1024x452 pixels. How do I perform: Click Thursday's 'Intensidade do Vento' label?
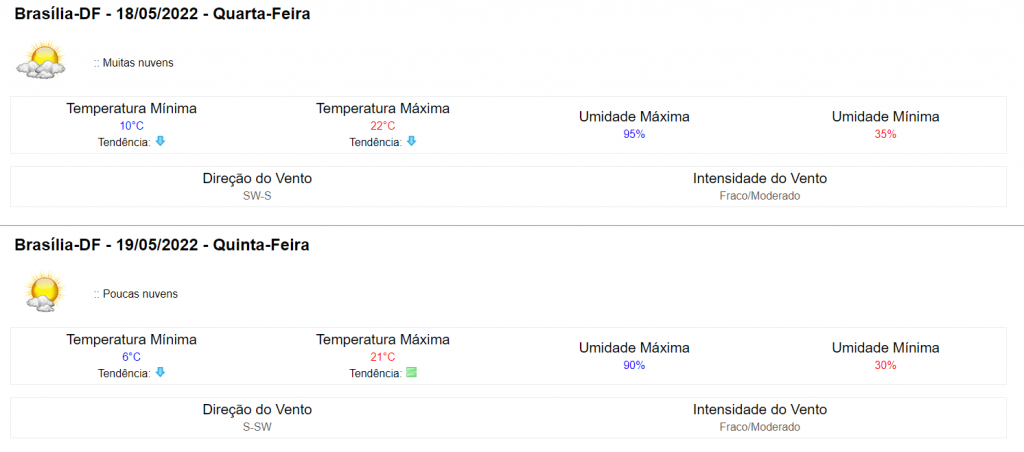pos(760,410)
